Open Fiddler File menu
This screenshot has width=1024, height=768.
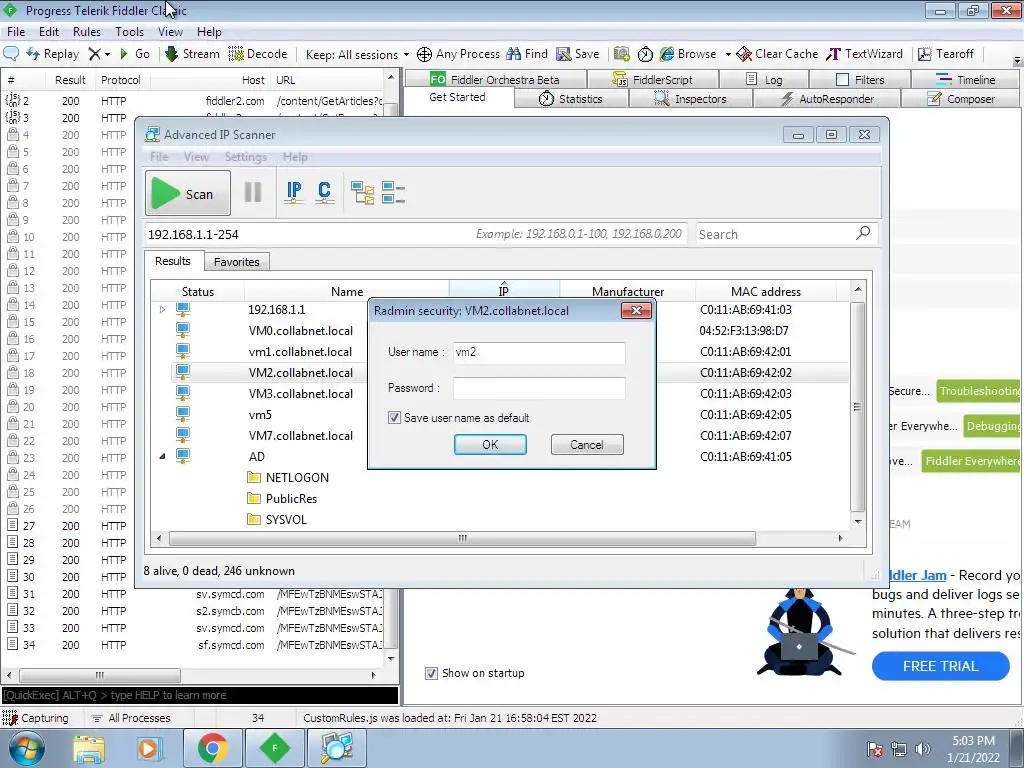16,31
